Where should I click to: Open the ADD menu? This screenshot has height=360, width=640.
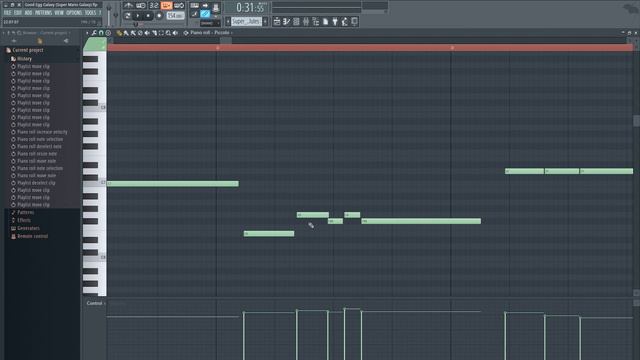(x=28, y=13)
